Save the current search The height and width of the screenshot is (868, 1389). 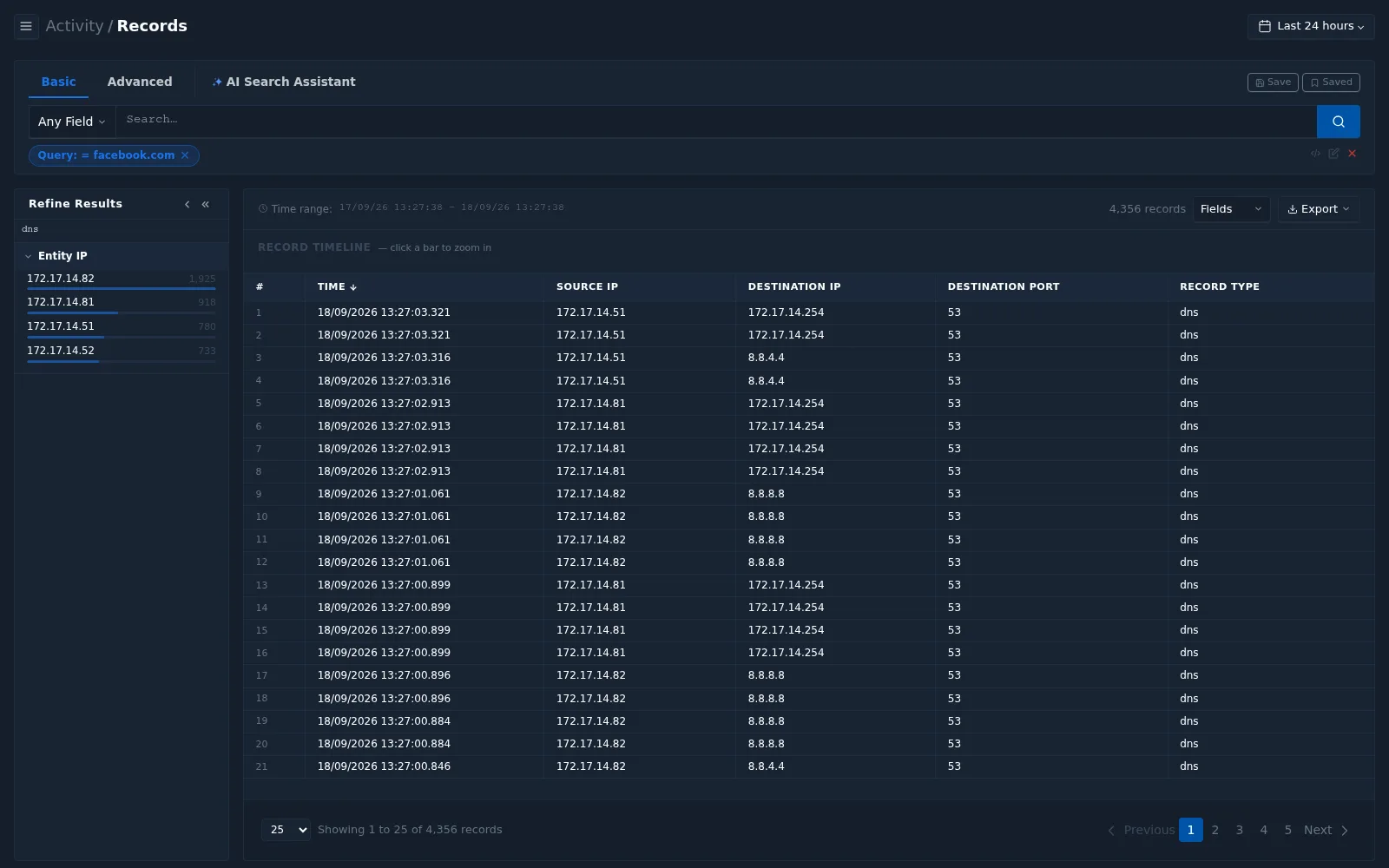(1273, 82)
